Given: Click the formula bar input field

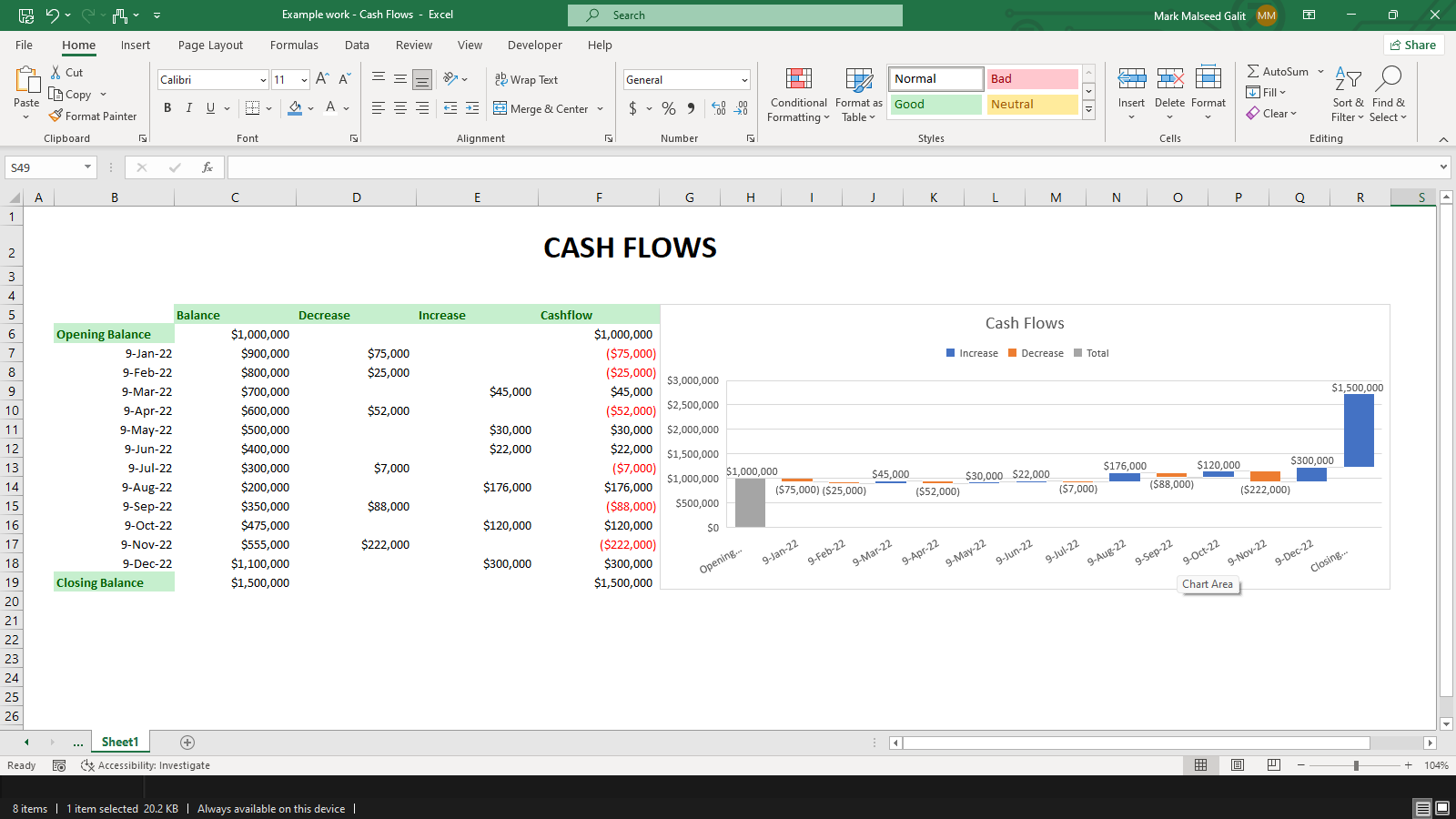Looking at the screenshot, I should coord(832,167).
